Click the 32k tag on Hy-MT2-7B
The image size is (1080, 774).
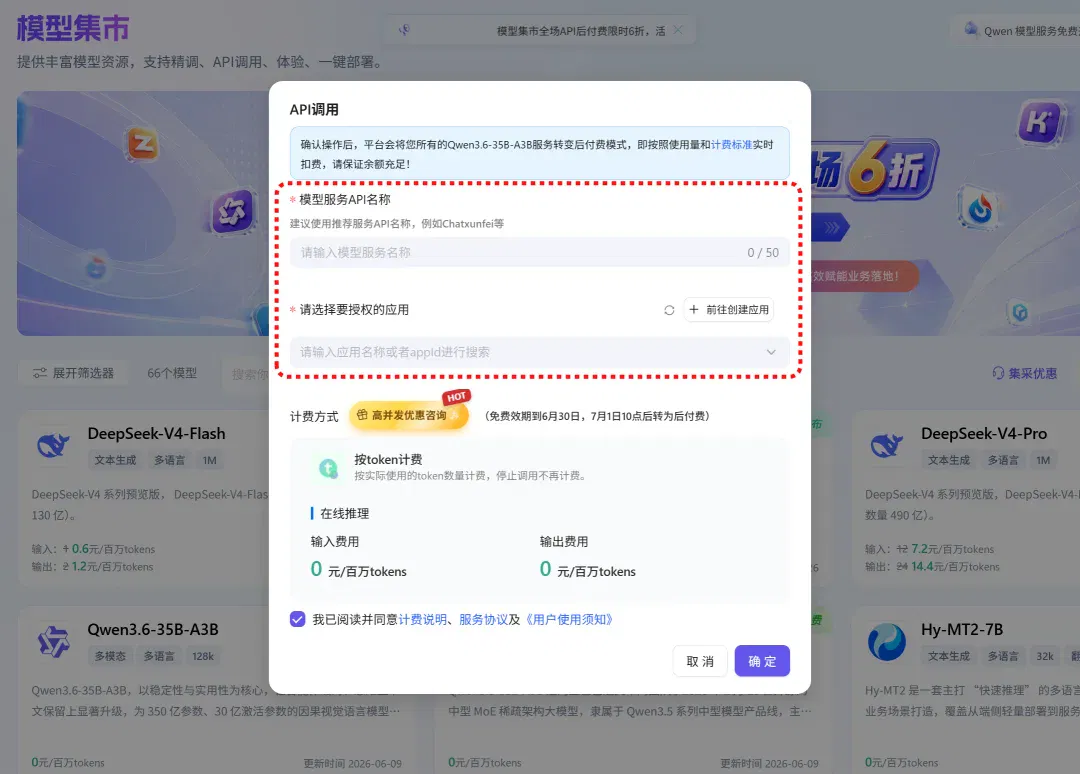point(1045,656)
